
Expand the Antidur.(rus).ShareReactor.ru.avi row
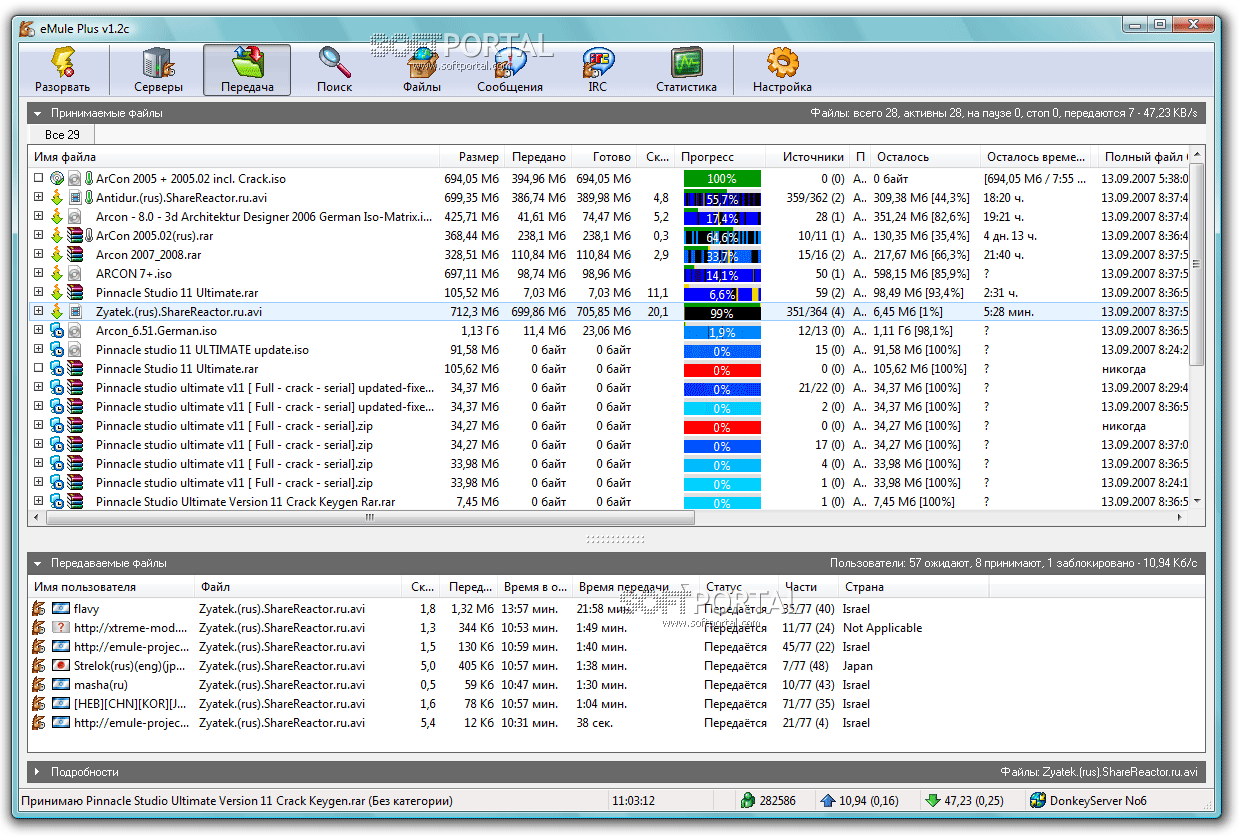coord(38,198)
